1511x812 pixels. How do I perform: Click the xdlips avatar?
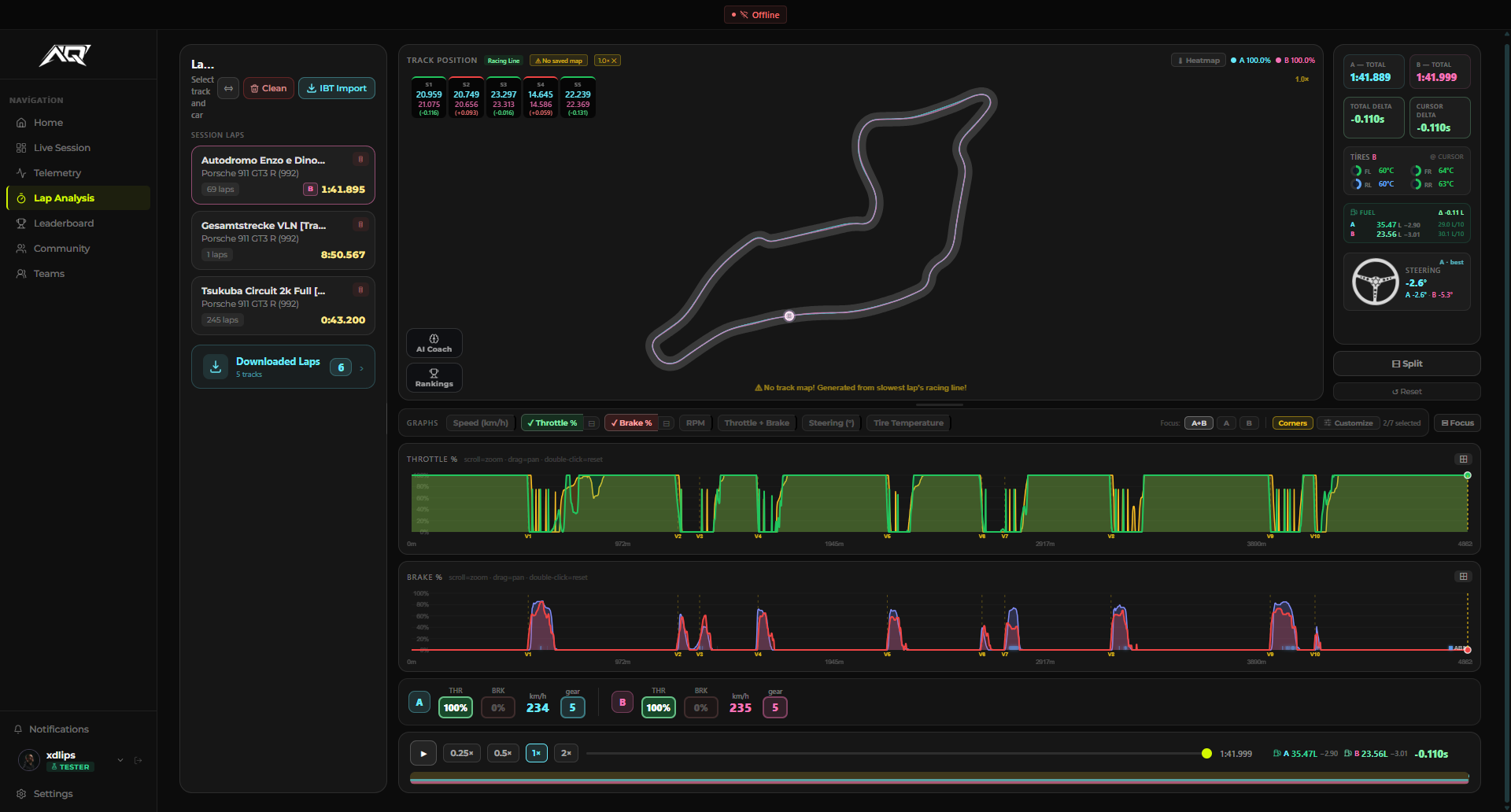coord(29,760)
